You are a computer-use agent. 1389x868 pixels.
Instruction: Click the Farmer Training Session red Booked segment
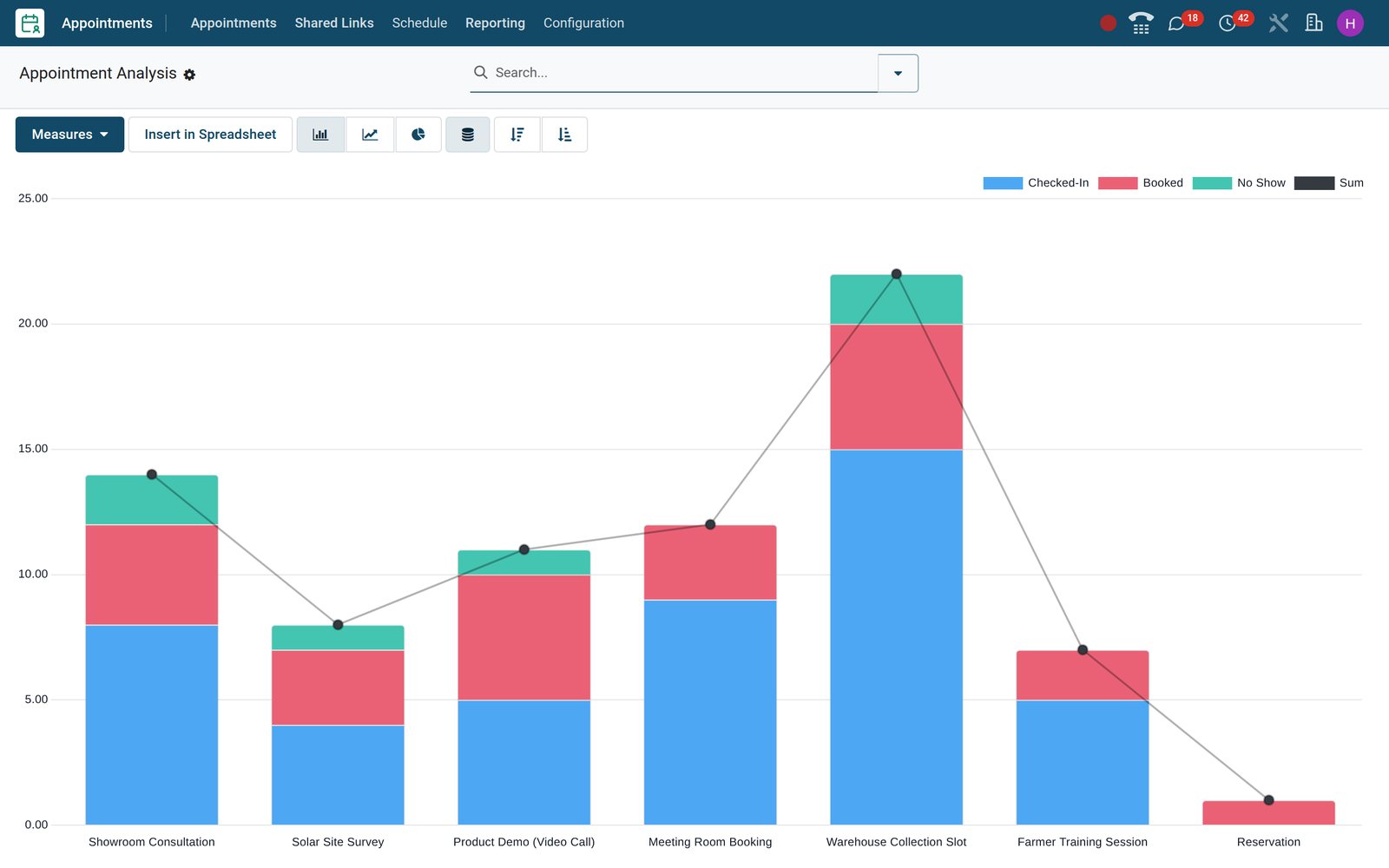[x=1083, y=675]
